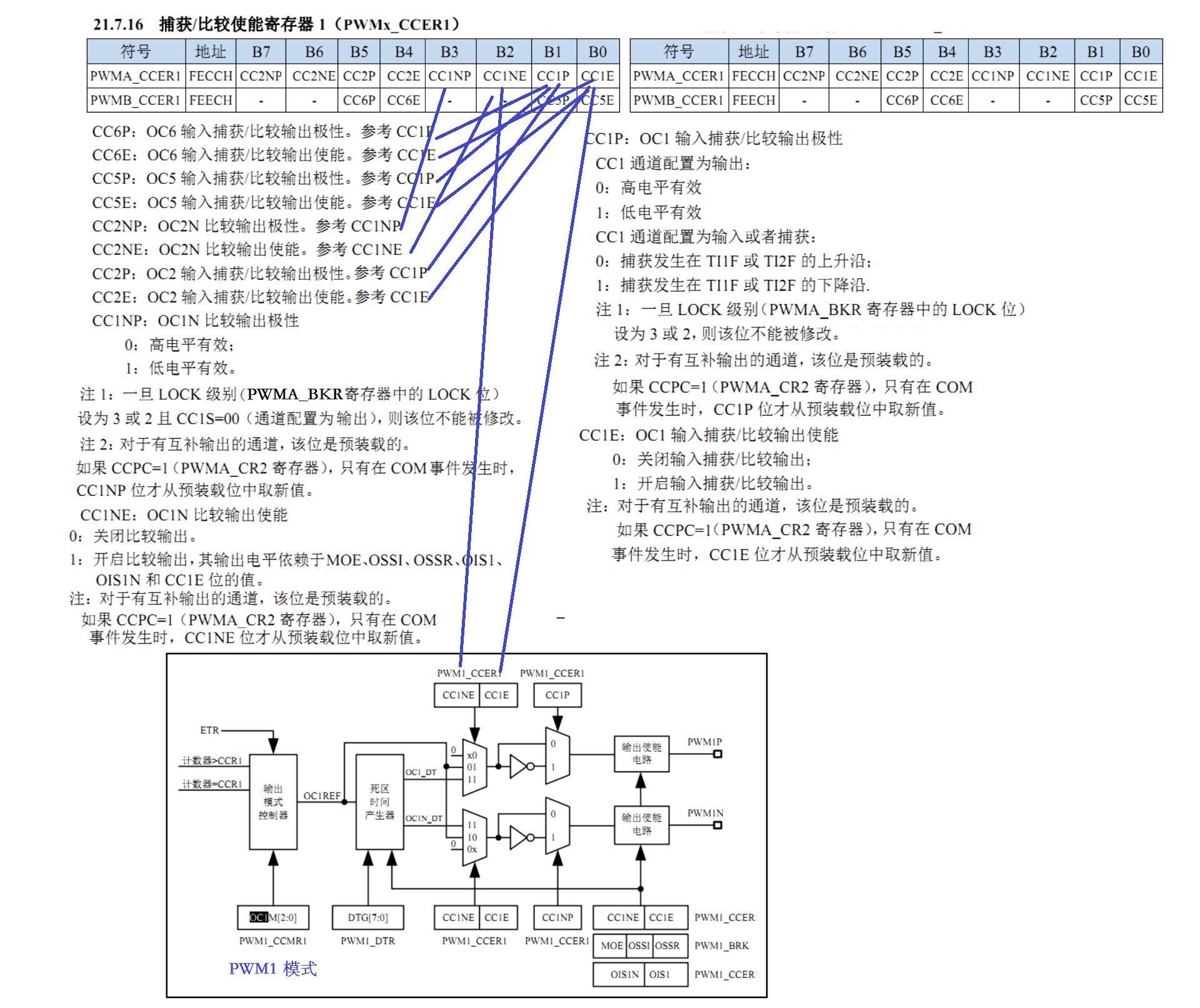Click the CC5E cell in right-hand register table
The width and height of the screenshot is (1200, 1008).
click(1141, 100)
